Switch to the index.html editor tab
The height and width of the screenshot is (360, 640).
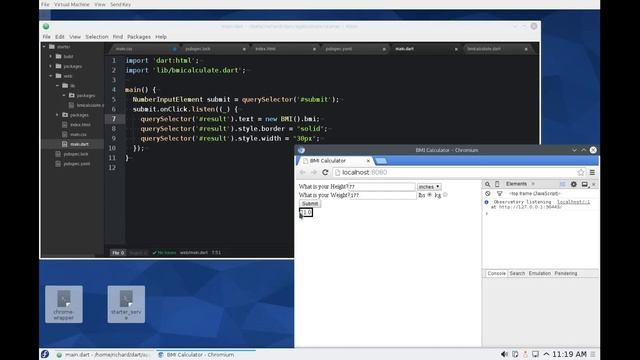(x=284, y=49)
